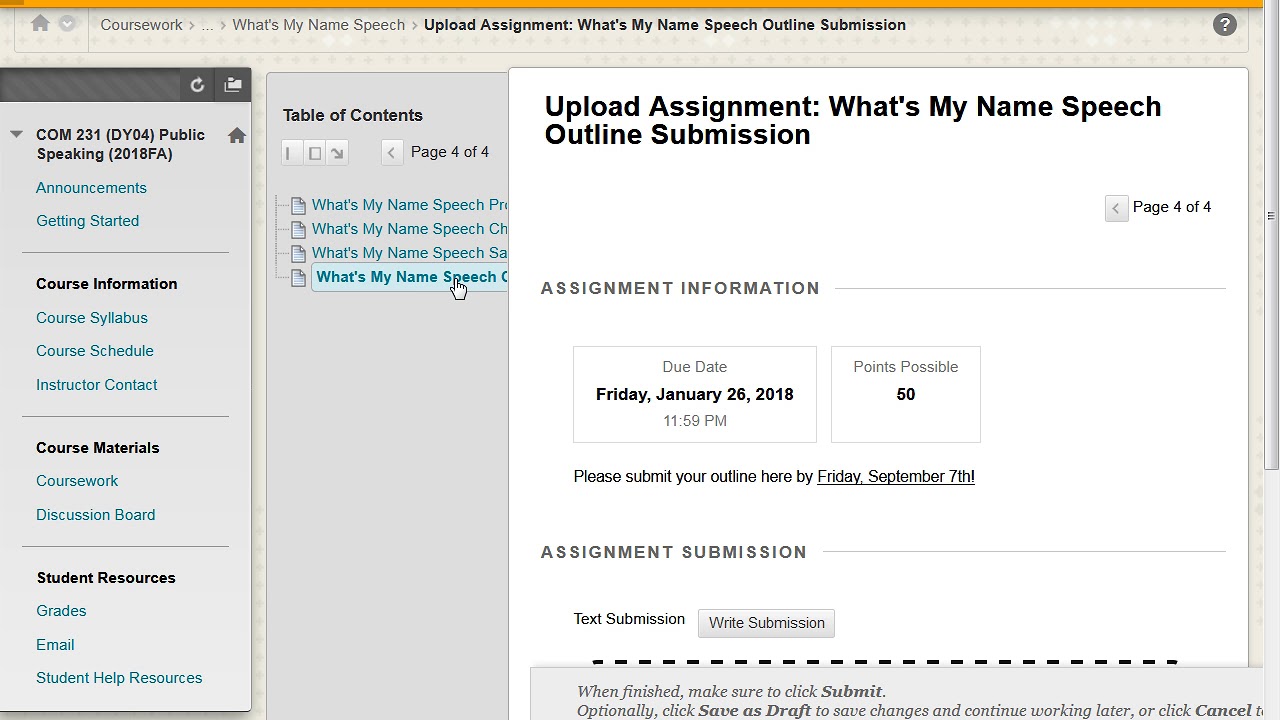The width and height of the screenshot is (1280, 720).
Task: Open Getting Started in course menu
Action: [87, 221]
